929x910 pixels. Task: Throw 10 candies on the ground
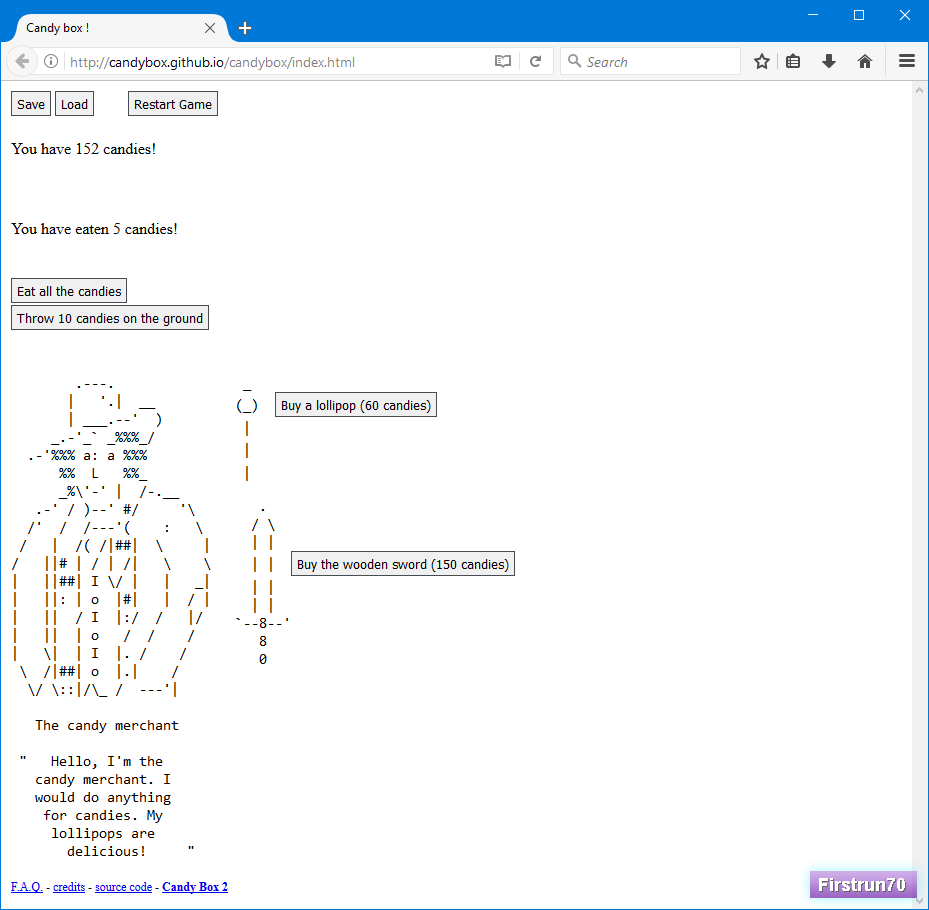tap(110, 318)
